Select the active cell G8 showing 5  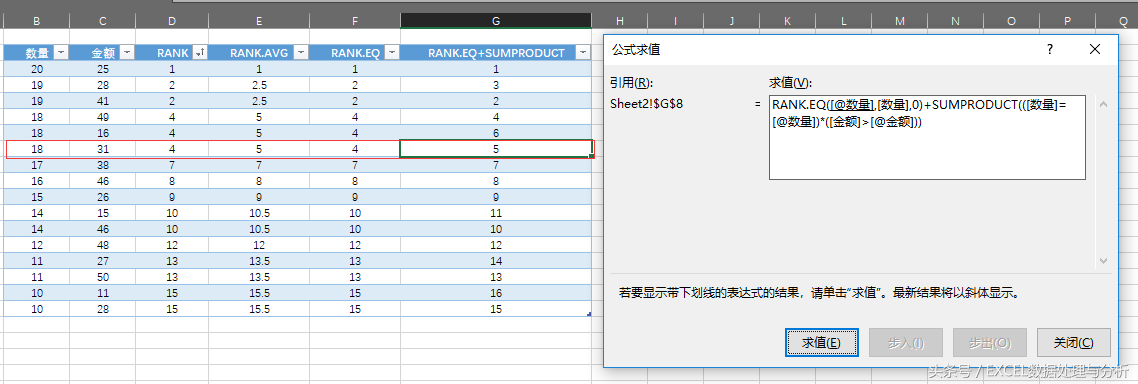[496, 149]
